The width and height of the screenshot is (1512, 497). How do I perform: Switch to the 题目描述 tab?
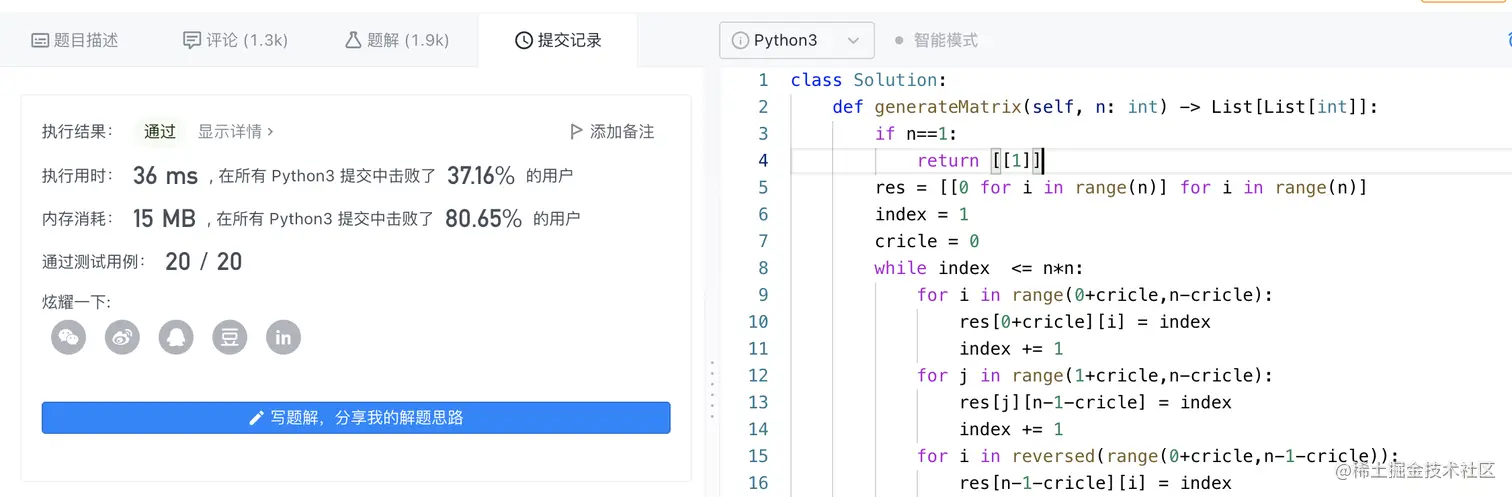75,40
